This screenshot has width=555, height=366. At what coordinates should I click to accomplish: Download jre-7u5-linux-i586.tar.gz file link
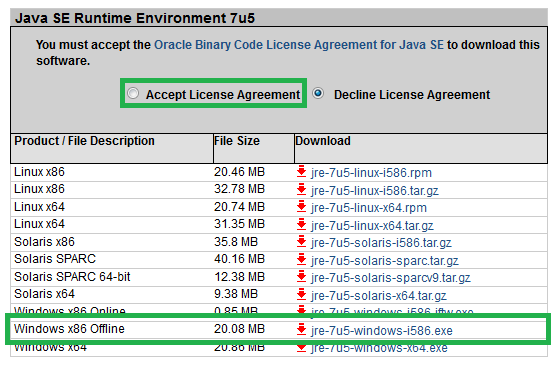[374, 191]
